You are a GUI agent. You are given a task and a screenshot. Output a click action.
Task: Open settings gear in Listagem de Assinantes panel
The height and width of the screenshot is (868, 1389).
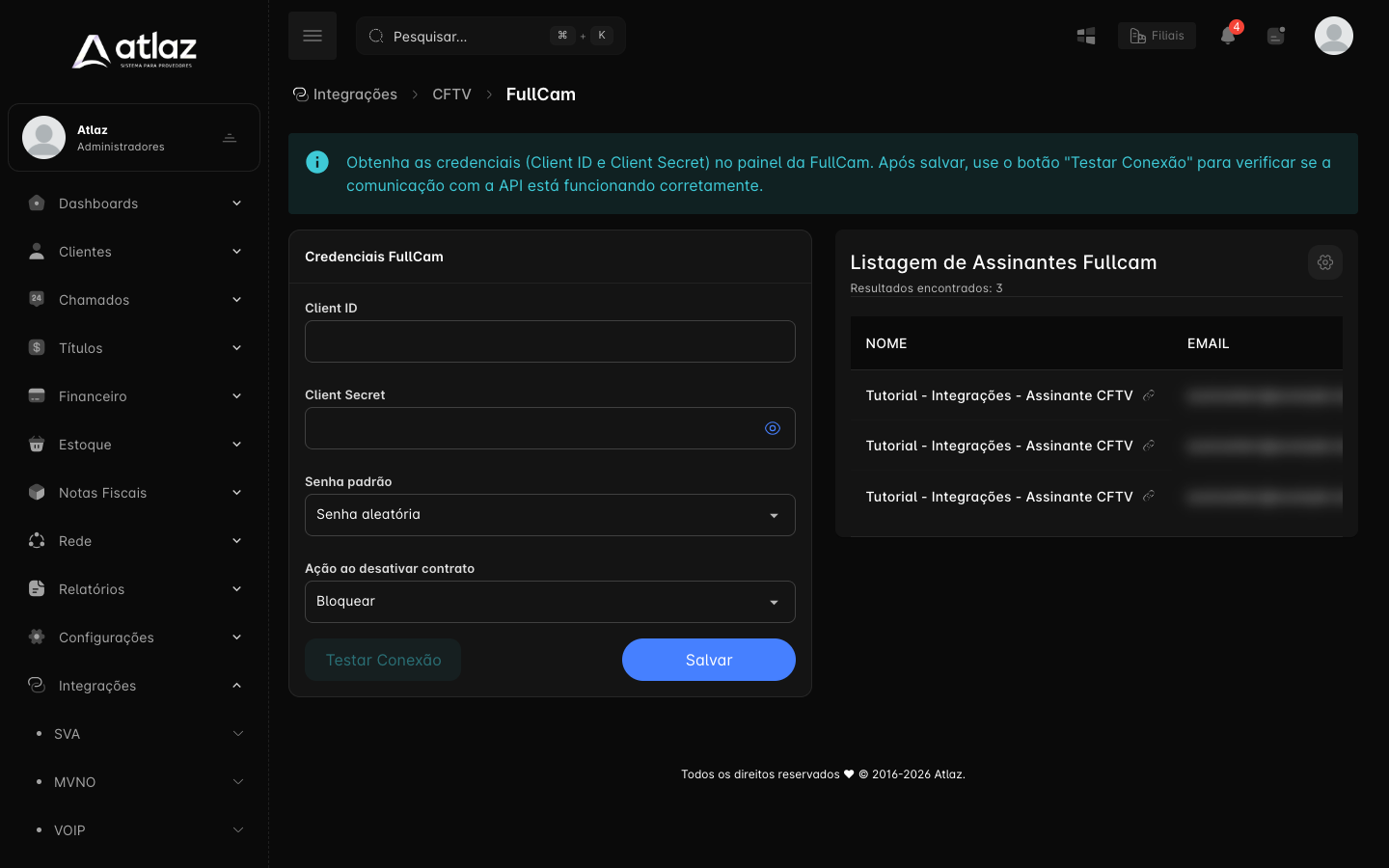[x=1325, y=262]
